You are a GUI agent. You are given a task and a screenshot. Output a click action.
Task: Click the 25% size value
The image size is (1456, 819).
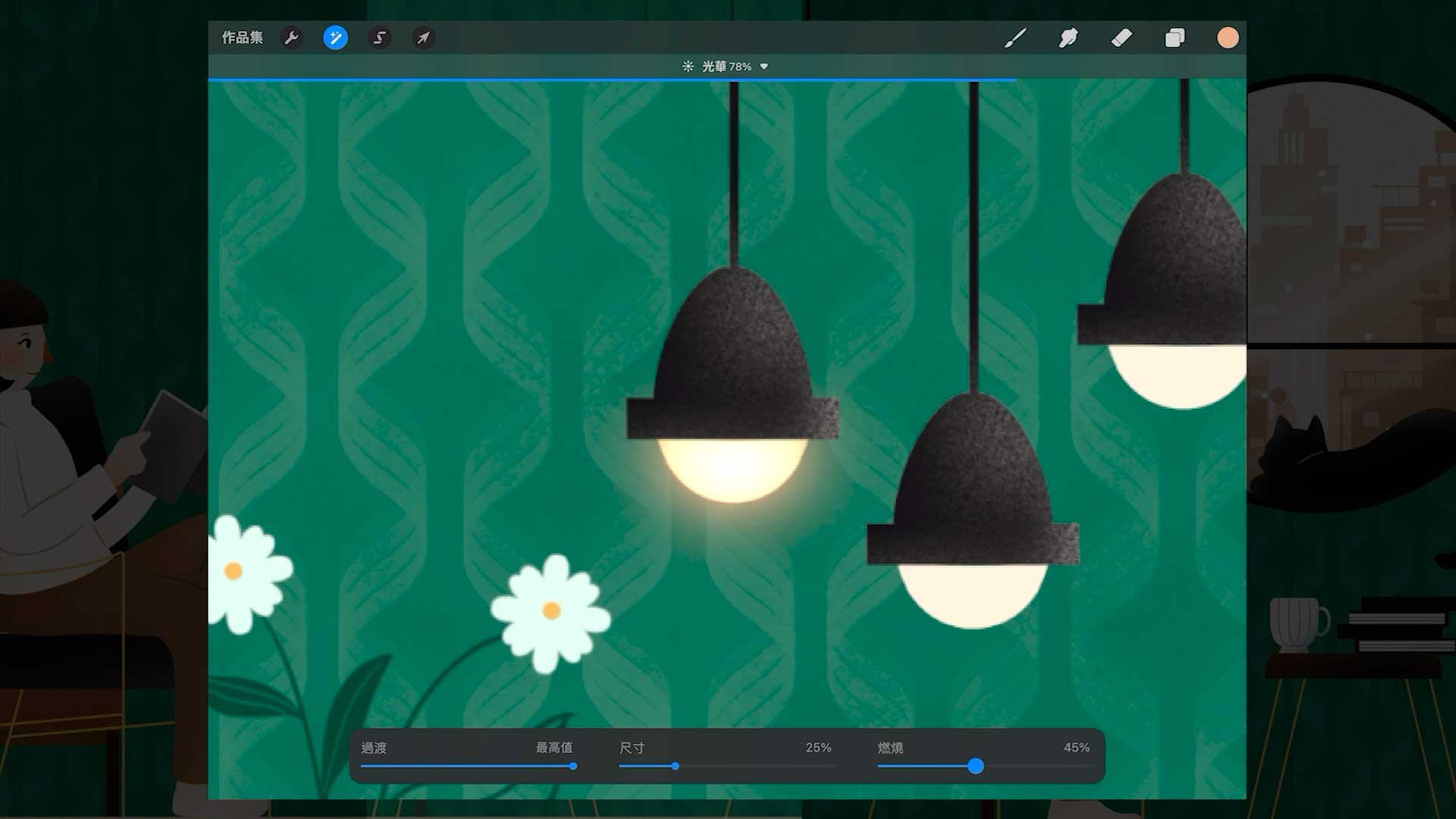(818, 748)
